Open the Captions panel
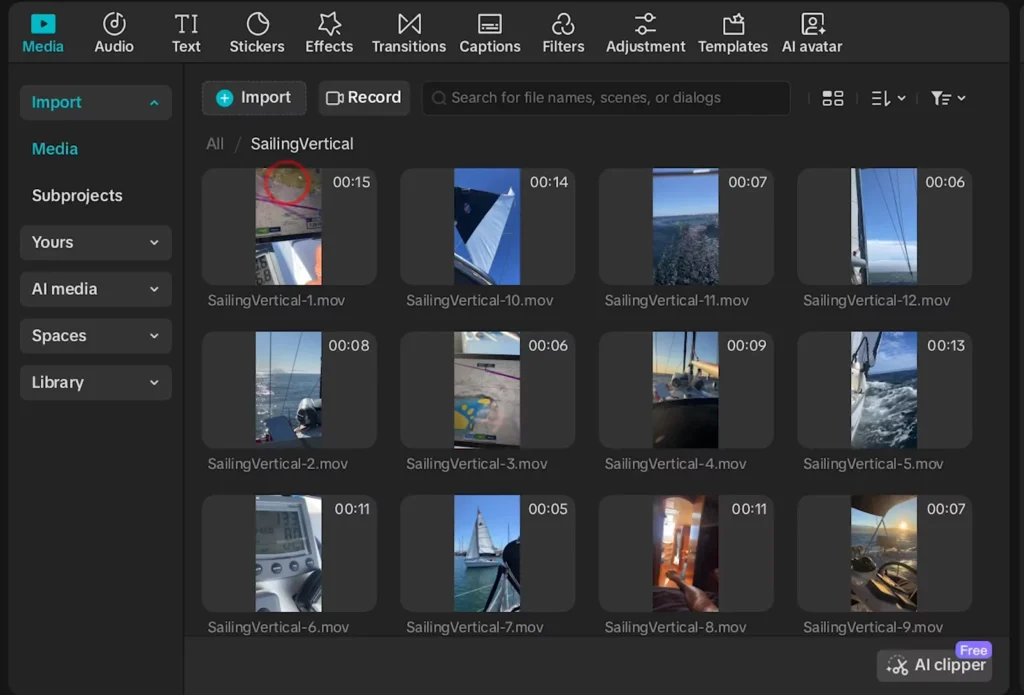 pyautogui.click(x=489, y=33)
